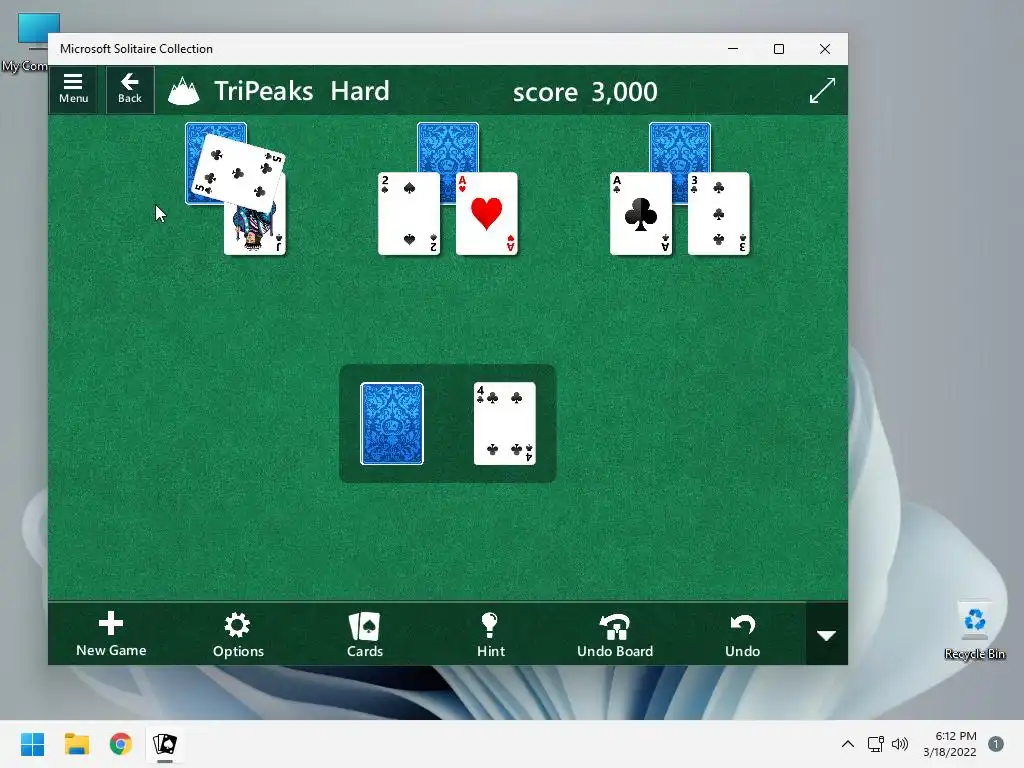Minimize the Solitaire Collection window
The width and height of the screenshot is (1024, 768).
click(x=733, y=49)
